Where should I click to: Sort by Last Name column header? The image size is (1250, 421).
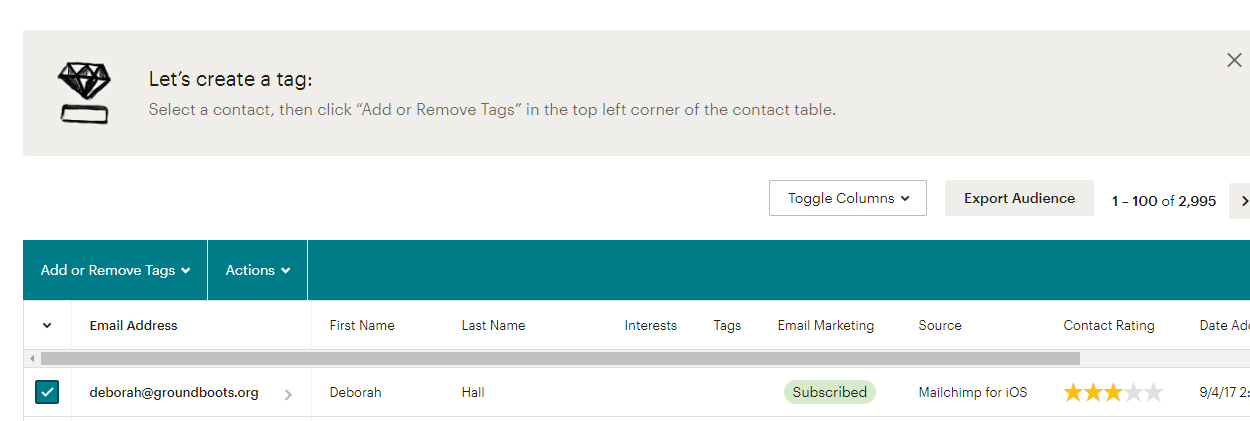click(x=493, y=325)
